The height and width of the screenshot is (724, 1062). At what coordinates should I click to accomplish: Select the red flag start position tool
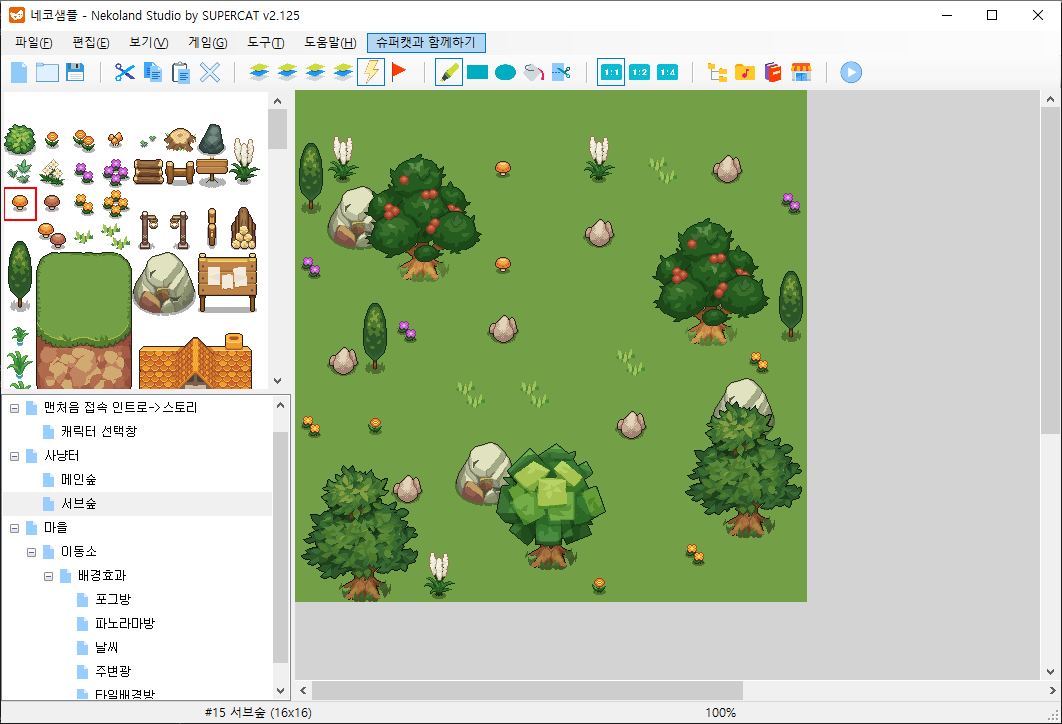399,71
